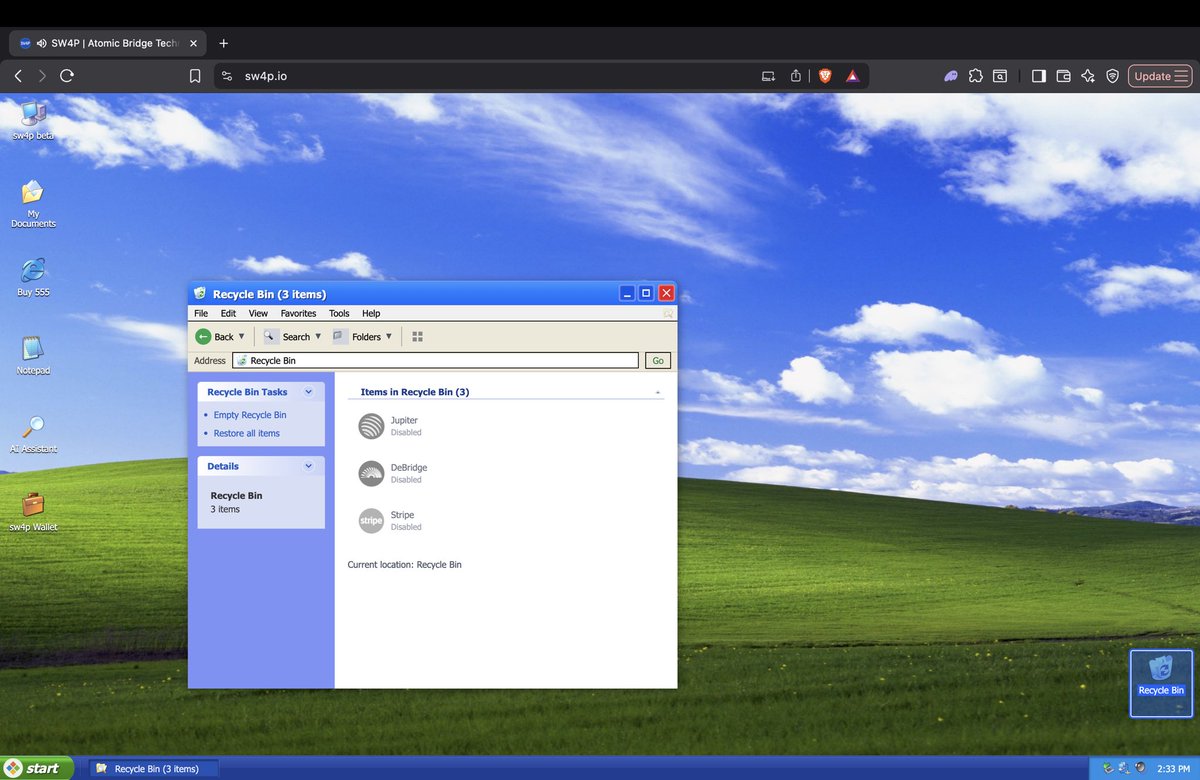Image resolution: width=1200 pixels, height=780 pixels.
Task: Click the Views grid icon in toolbar
Action: (418, 337)
